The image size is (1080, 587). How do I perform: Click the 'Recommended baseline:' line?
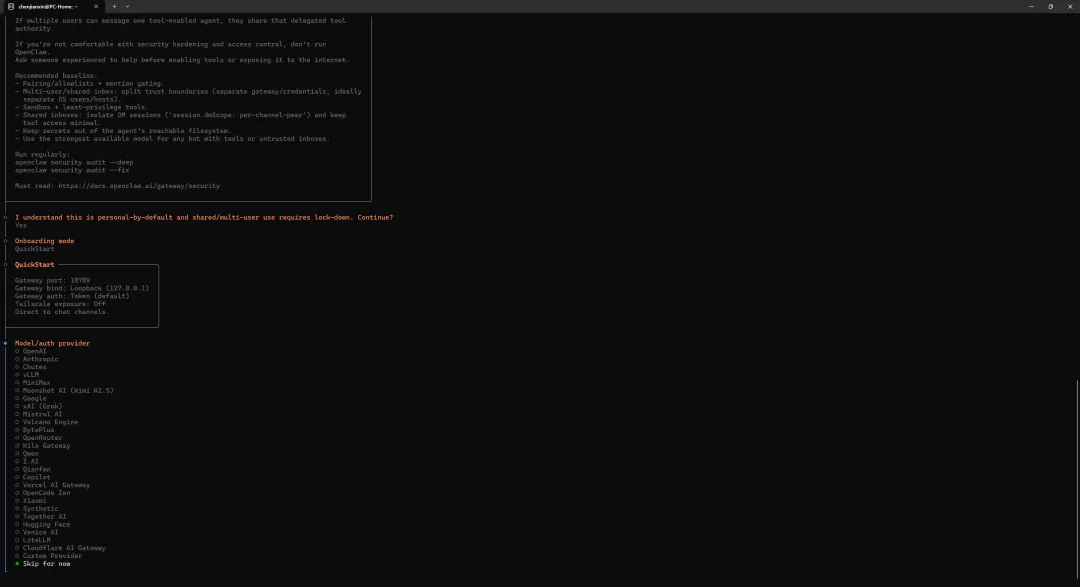[56, 76]
